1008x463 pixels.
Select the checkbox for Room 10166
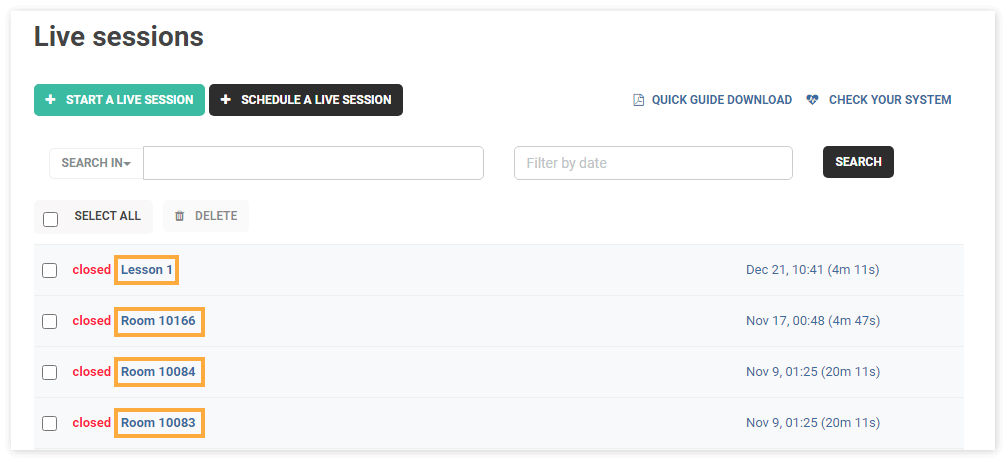tap(50, 321)
